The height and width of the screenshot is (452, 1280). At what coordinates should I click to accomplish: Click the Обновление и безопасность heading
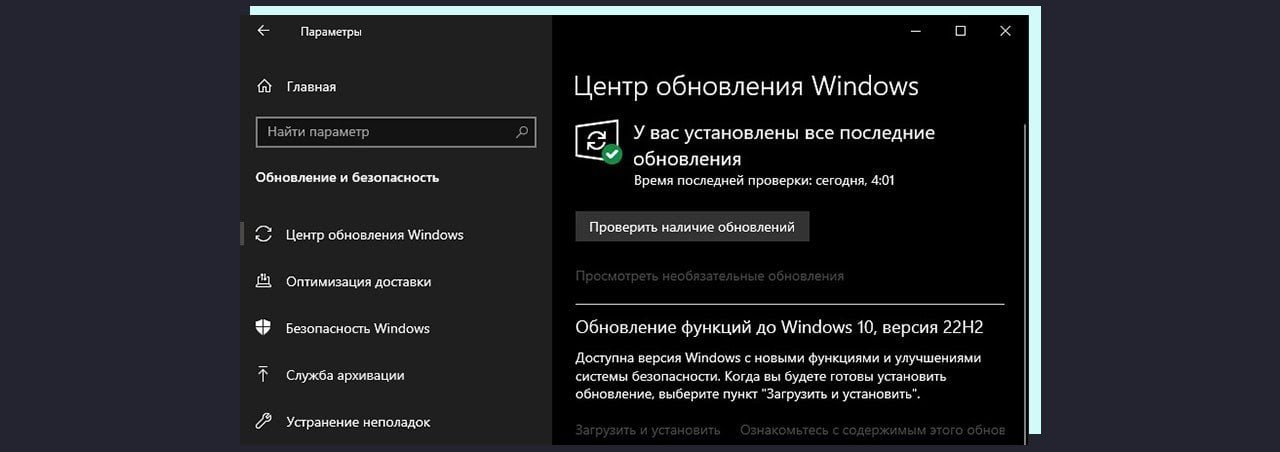(347, 177)
